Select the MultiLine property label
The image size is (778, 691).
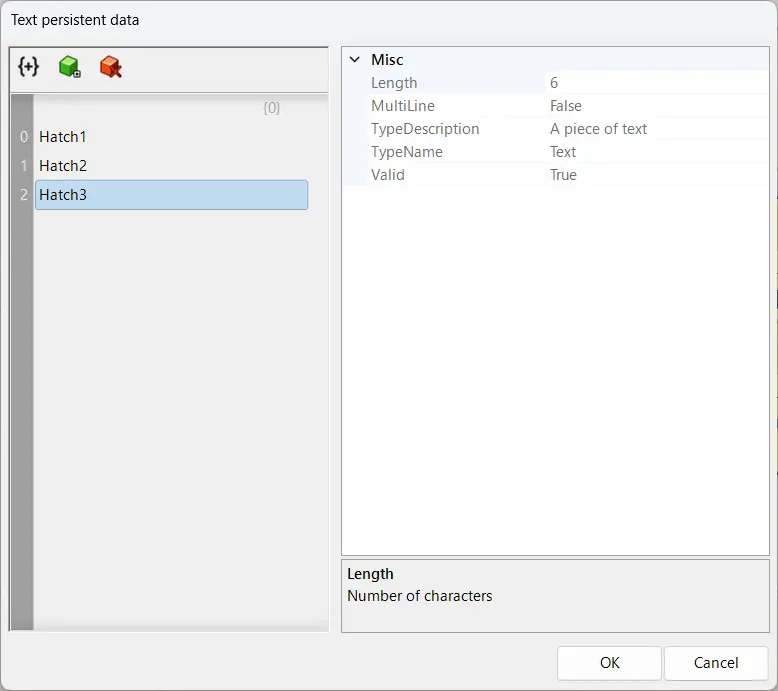pos(403,106)
